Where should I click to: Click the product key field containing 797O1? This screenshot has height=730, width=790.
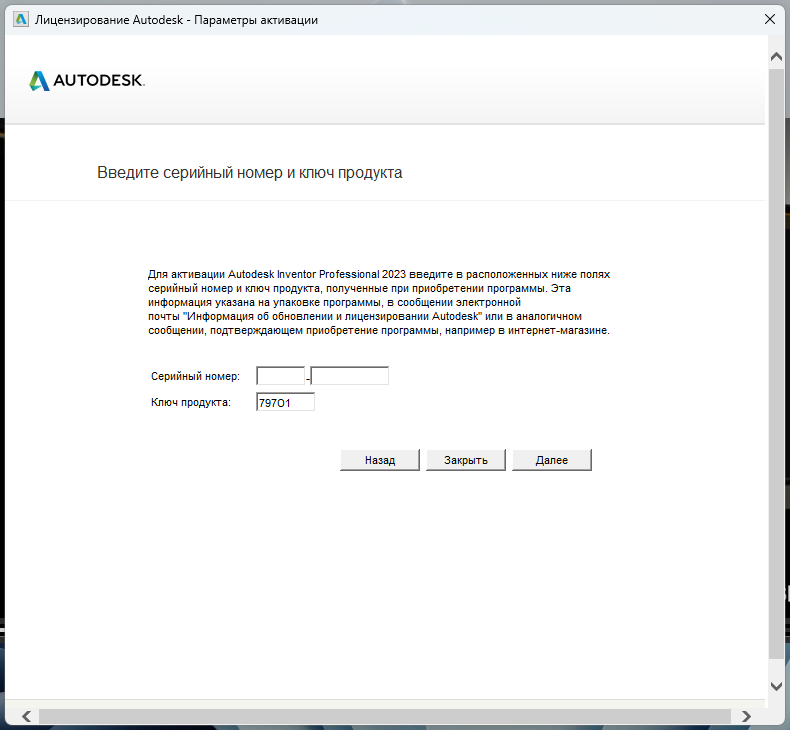[x=286, y=402]
